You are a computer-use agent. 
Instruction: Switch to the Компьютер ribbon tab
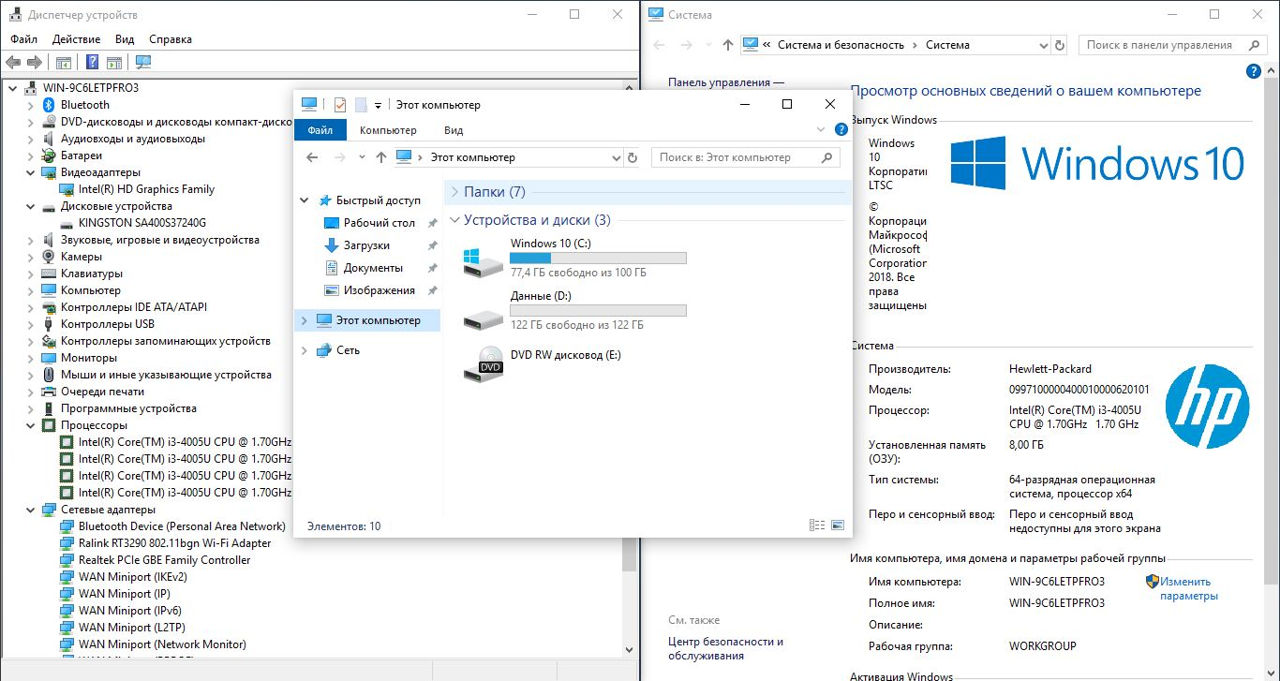pos(388,130)
